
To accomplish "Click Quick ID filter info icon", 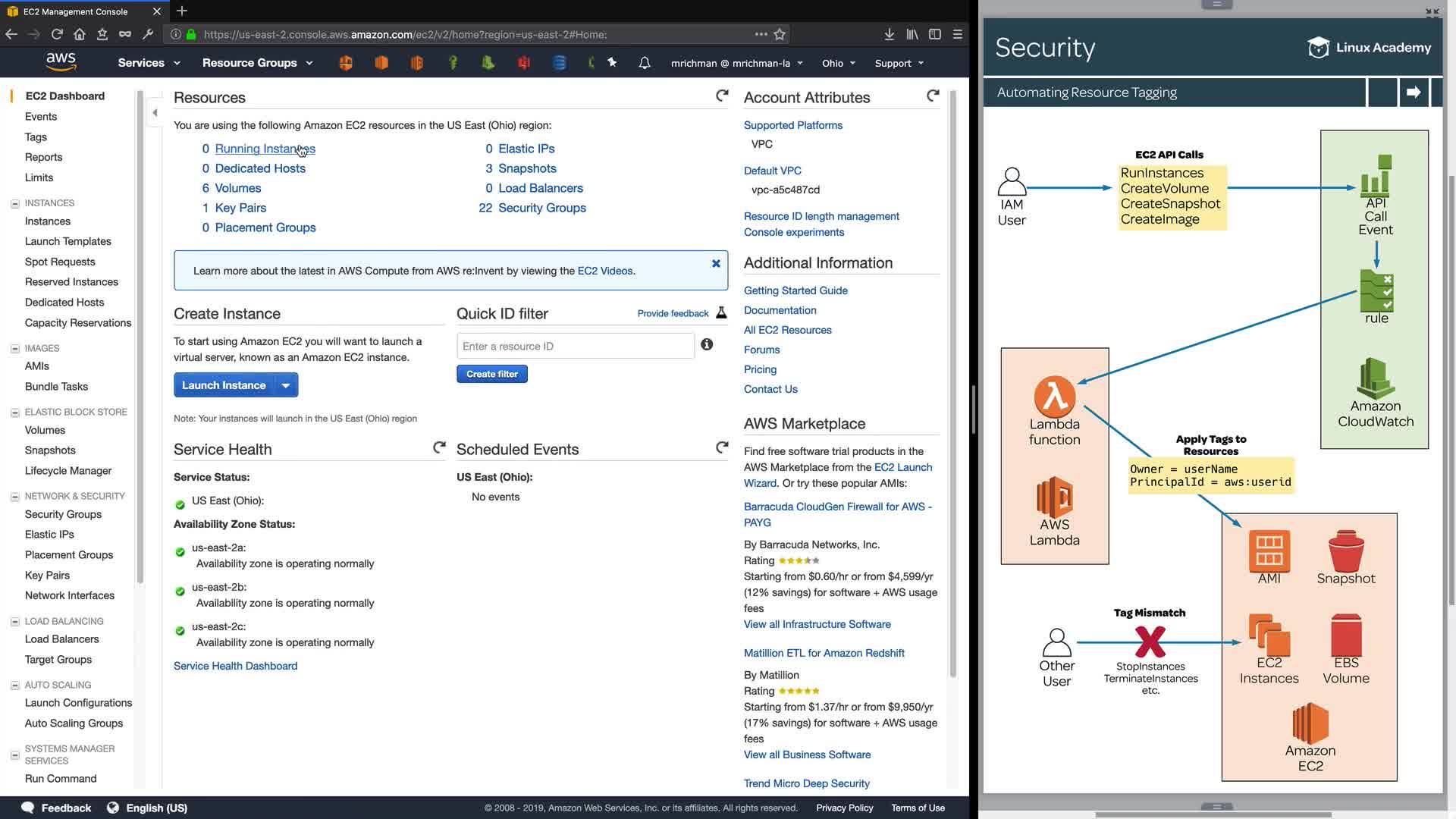I will (x=707, y=344).
